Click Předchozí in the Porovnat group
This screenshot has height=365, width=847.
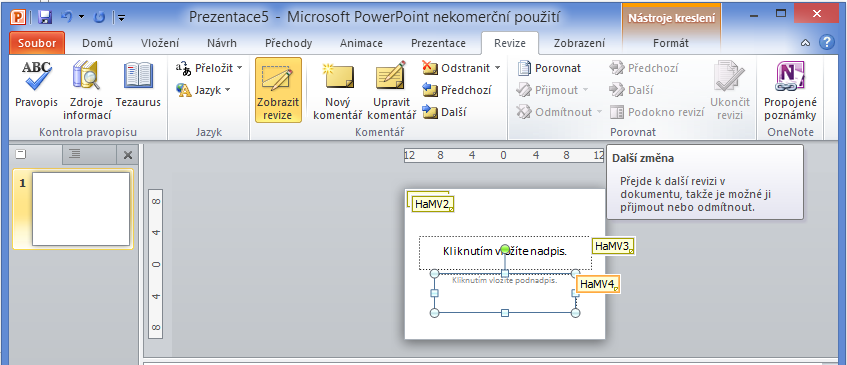(643, 68)
